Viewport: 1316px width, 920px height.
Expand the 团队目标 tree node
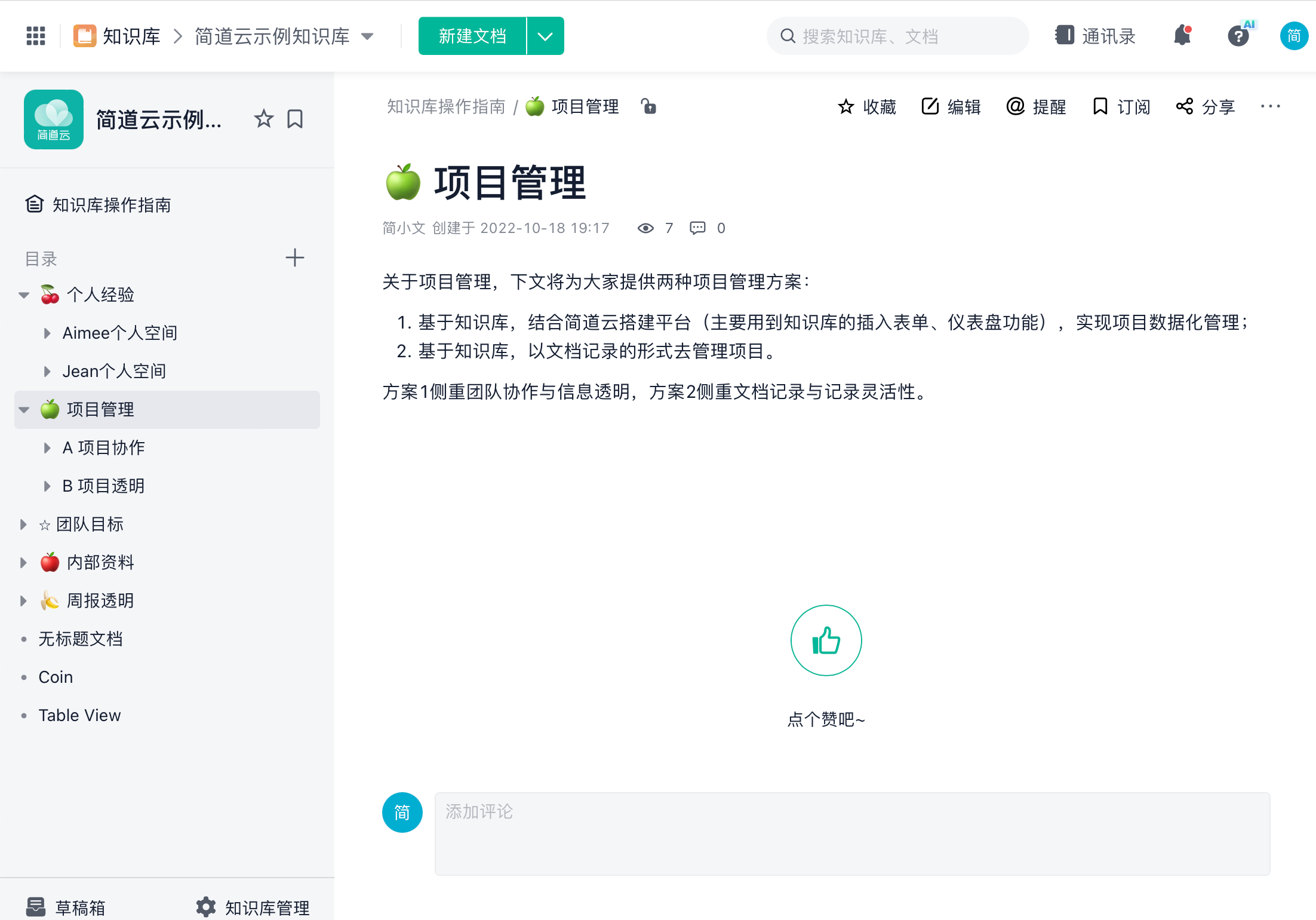click(x=23, y=525)
